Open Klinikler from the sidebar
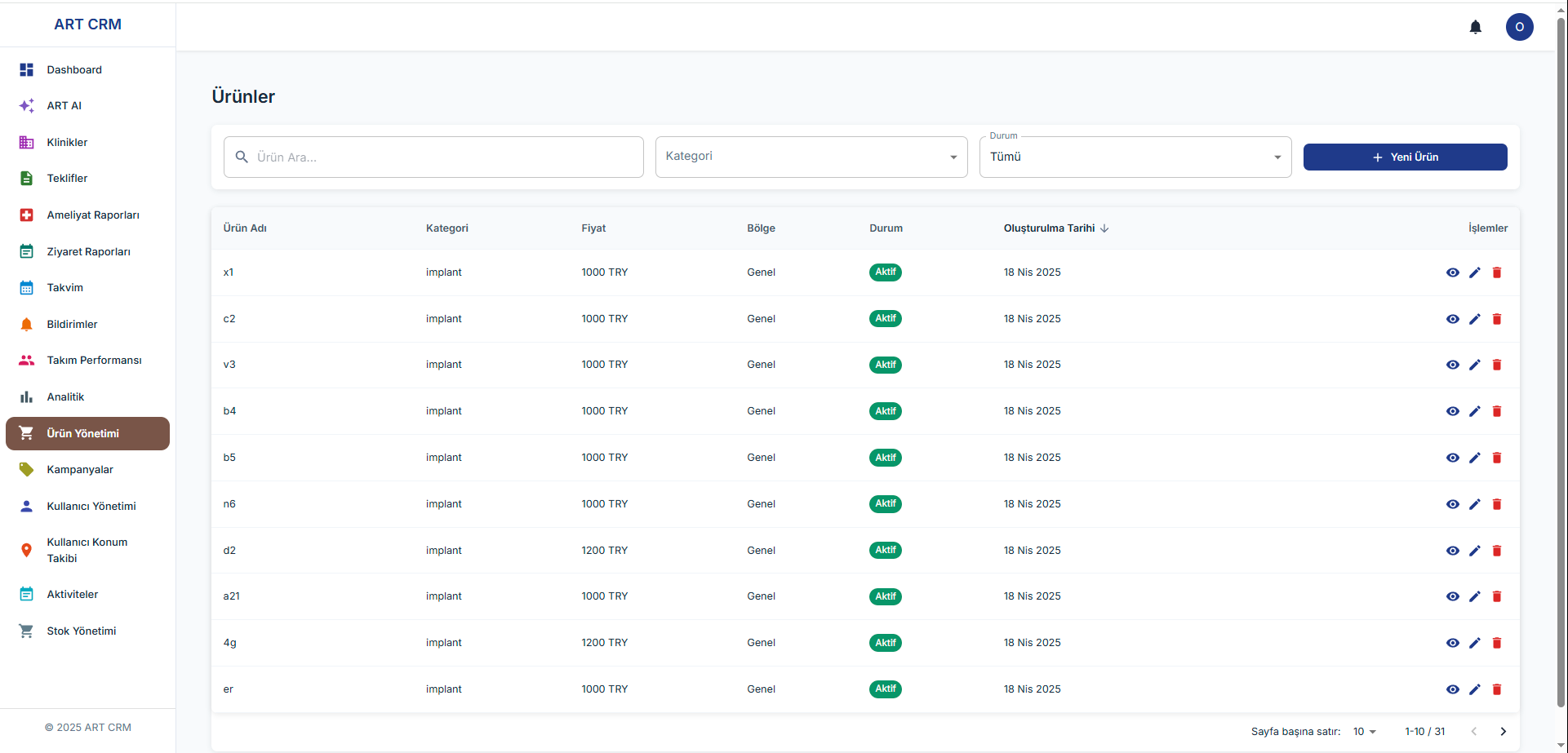The image size is (1568, 753). [x=67, y=142]
